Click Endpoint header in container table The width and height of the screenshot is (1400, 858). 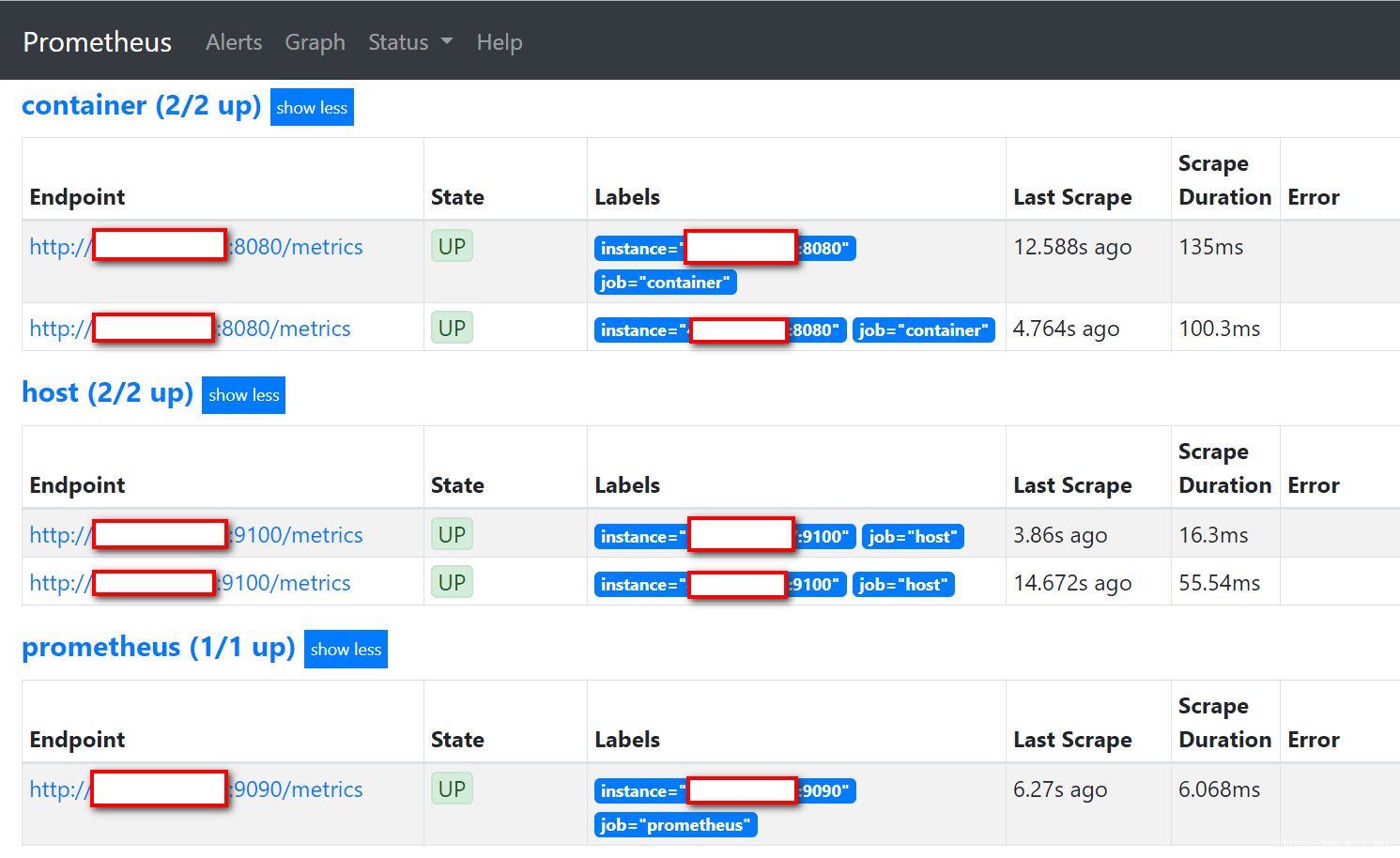coord(77,197)
